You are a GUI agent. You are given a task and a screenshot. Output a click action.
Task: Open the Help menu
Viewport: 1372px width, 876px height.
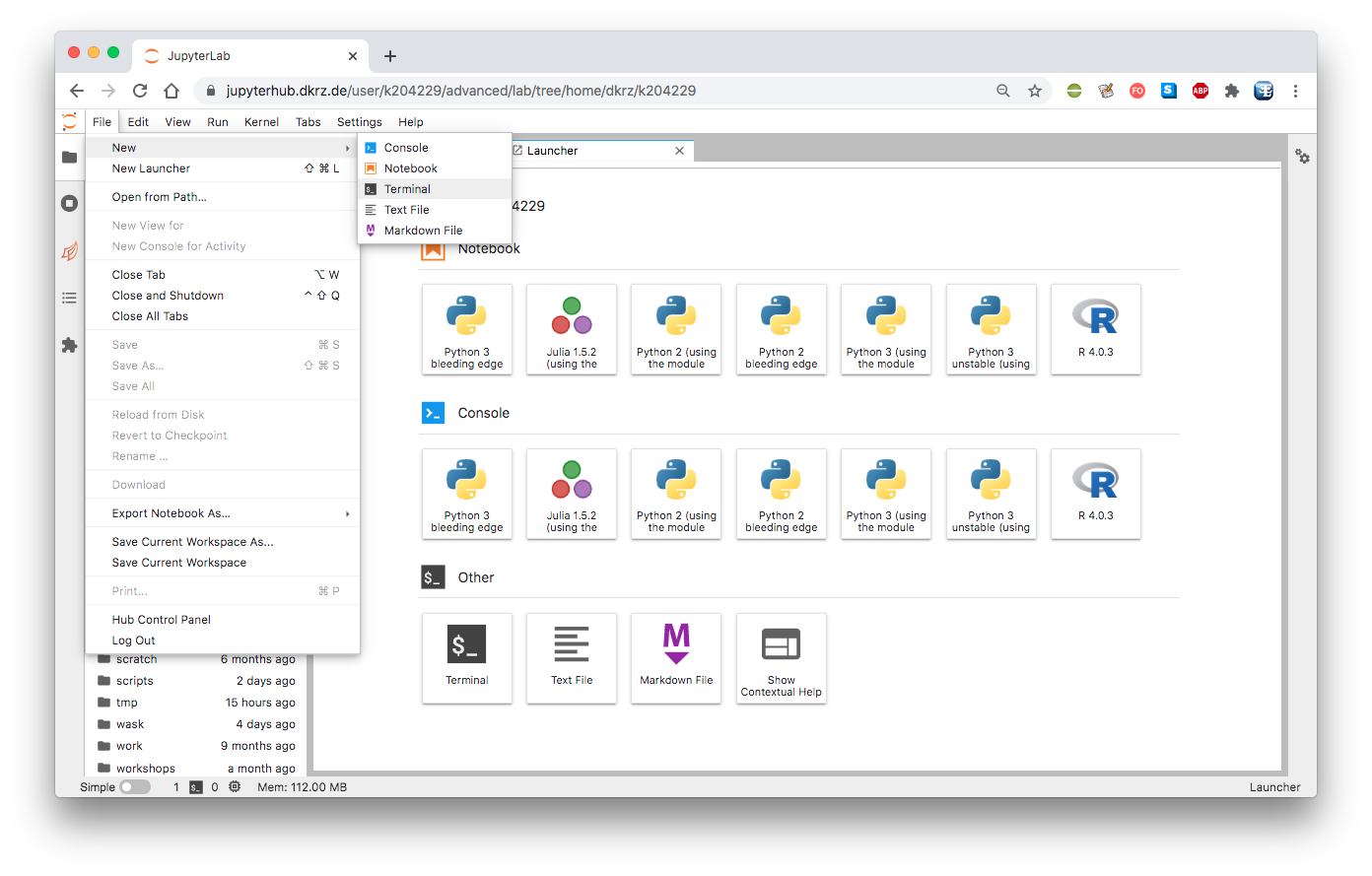411,122
